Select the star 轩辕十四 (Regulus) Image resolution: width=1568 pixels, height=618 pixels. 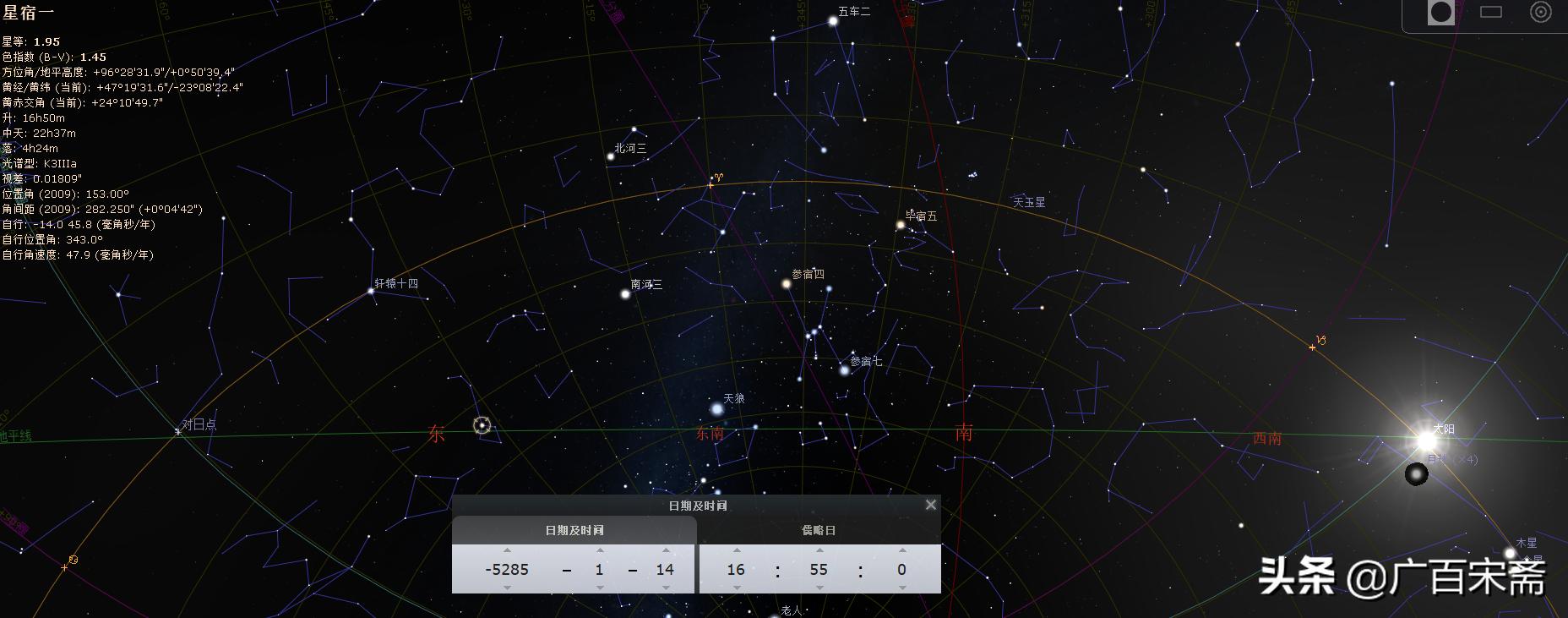(370, 291)
